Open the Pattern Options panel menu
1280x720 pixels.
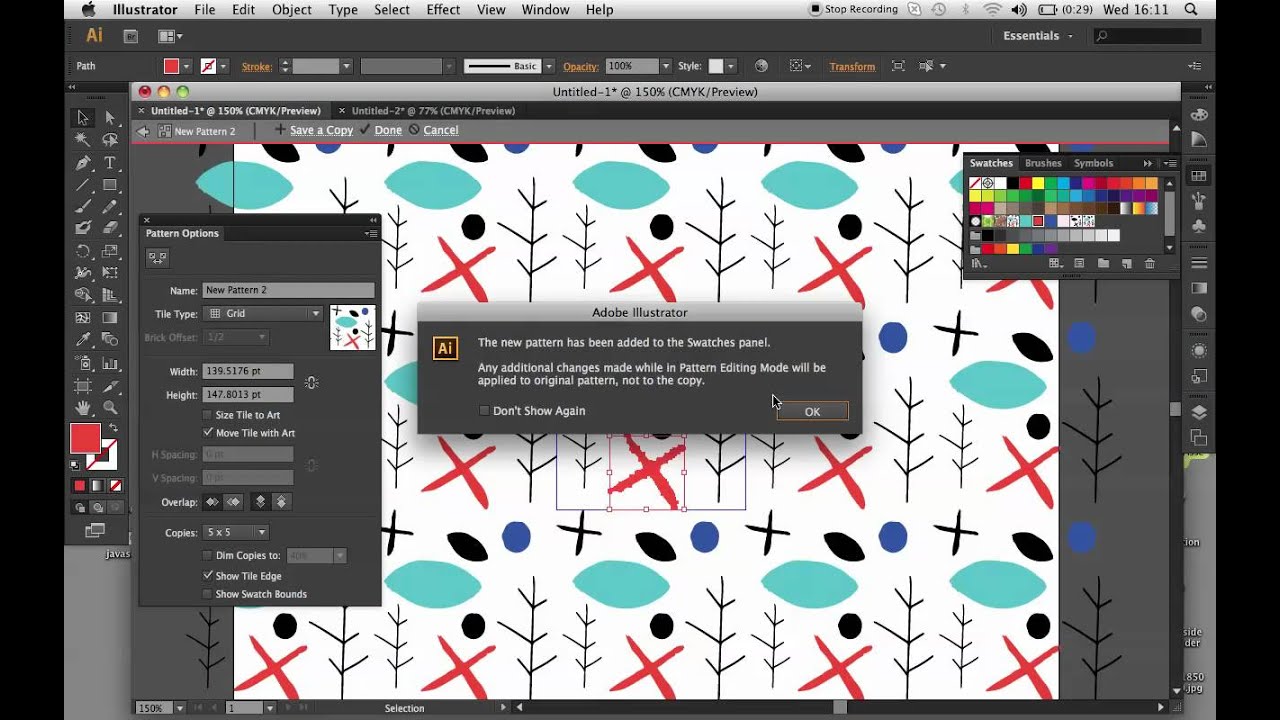pos(371,234)
